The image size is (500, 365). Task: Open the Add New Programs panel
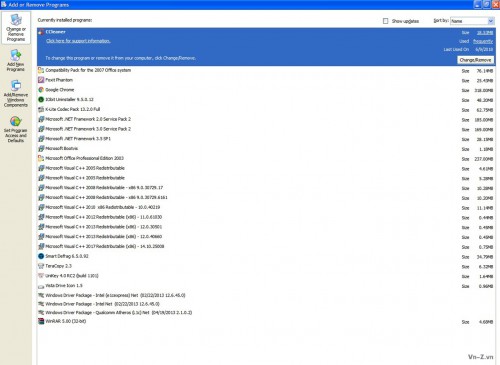[x=16, y=60]
